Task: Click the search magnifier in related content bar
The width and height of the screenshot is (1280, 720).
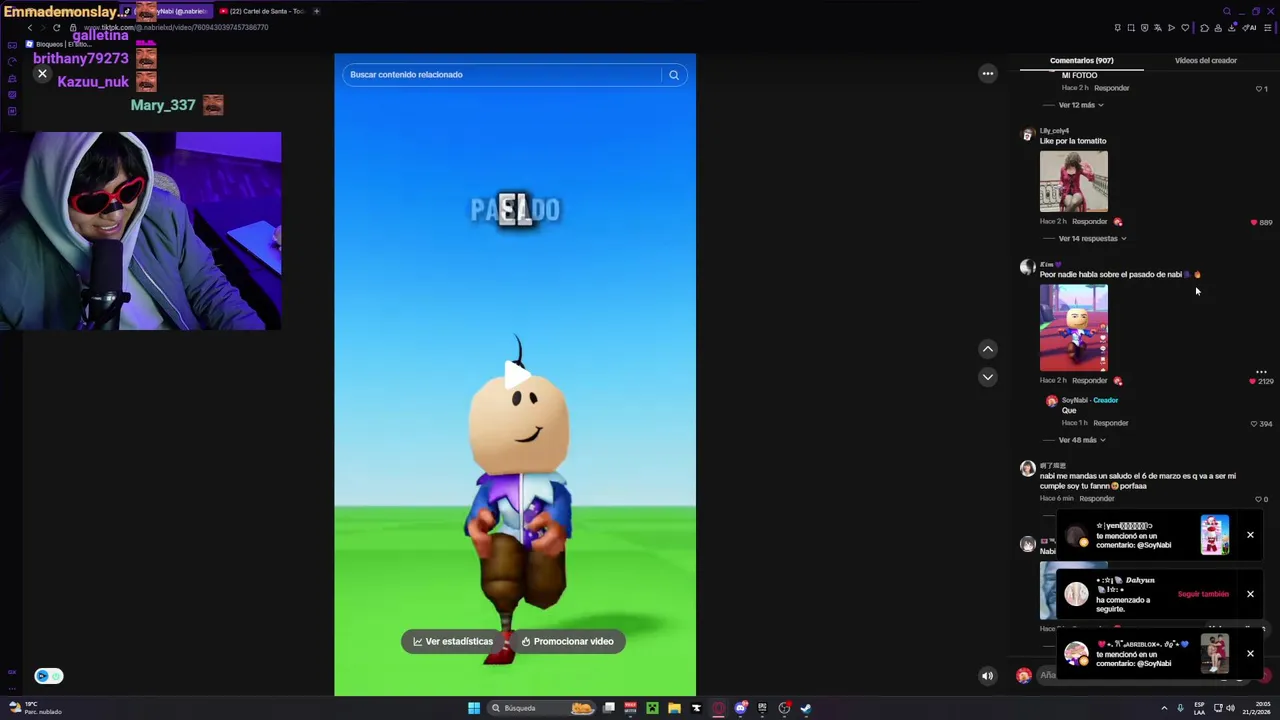Action: [674, 75]
